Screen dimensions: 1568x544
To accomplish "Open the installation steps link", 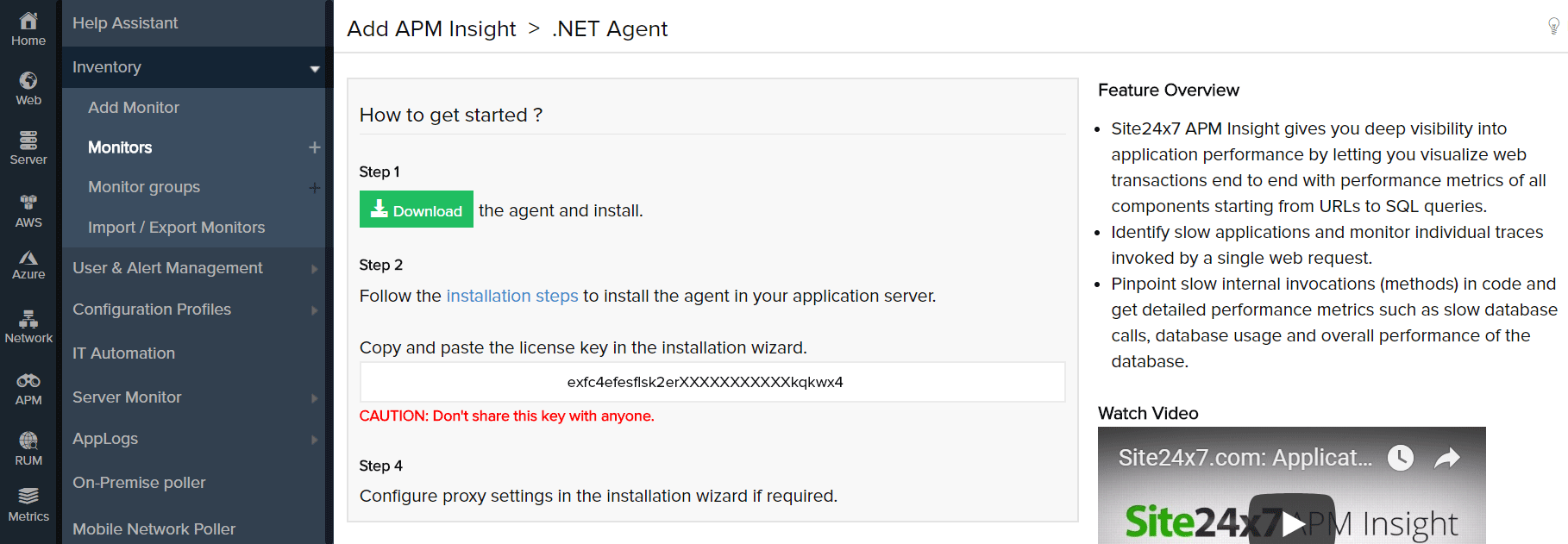I will (x=512, y=296).
